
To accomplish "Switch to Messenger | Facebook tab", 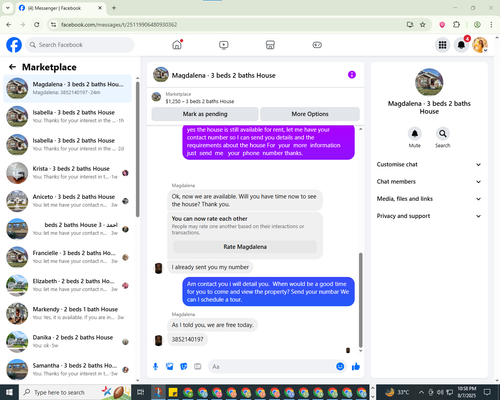I will (60, 8).
